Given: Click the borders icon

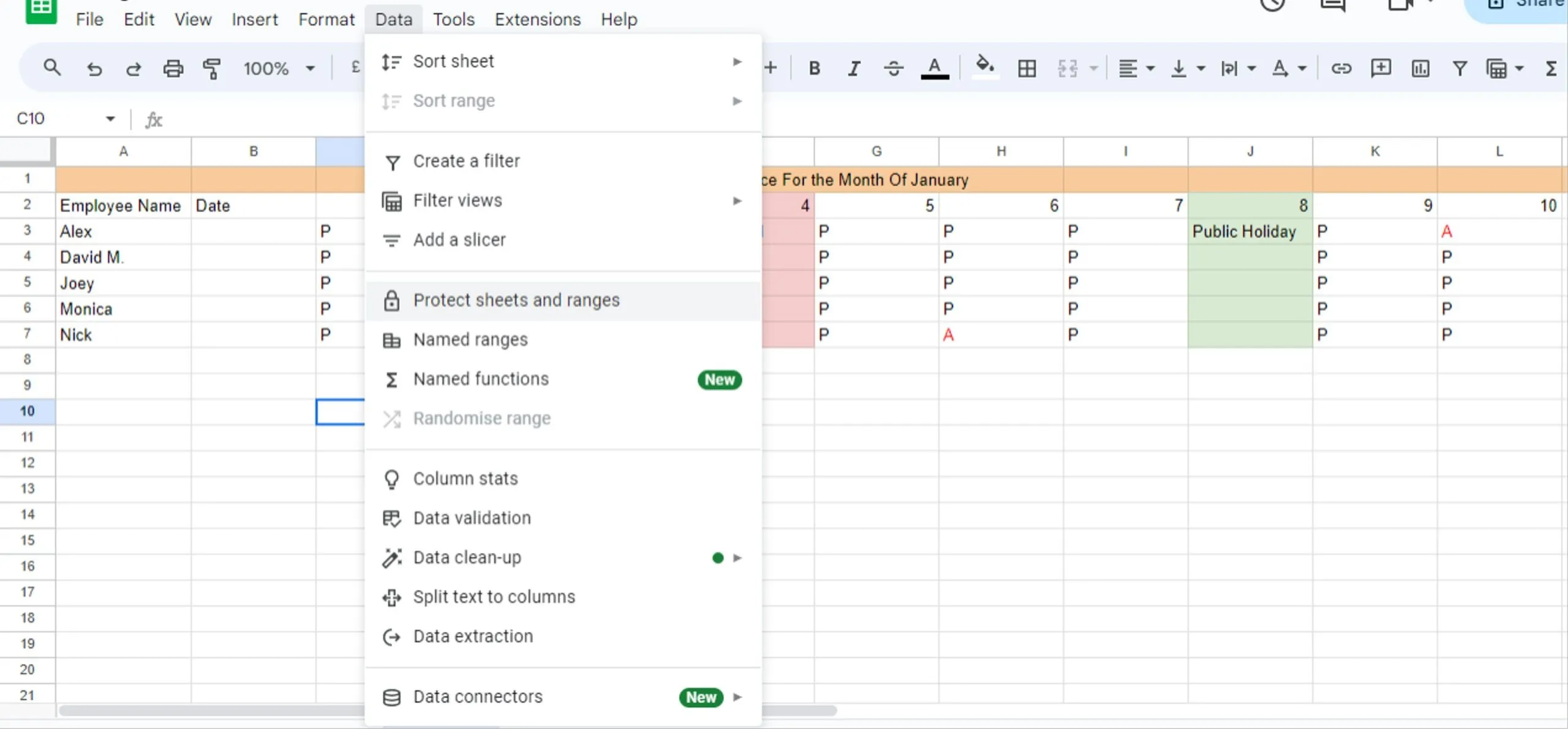Looking at the screenshot, I should (x=1027, y=69).
